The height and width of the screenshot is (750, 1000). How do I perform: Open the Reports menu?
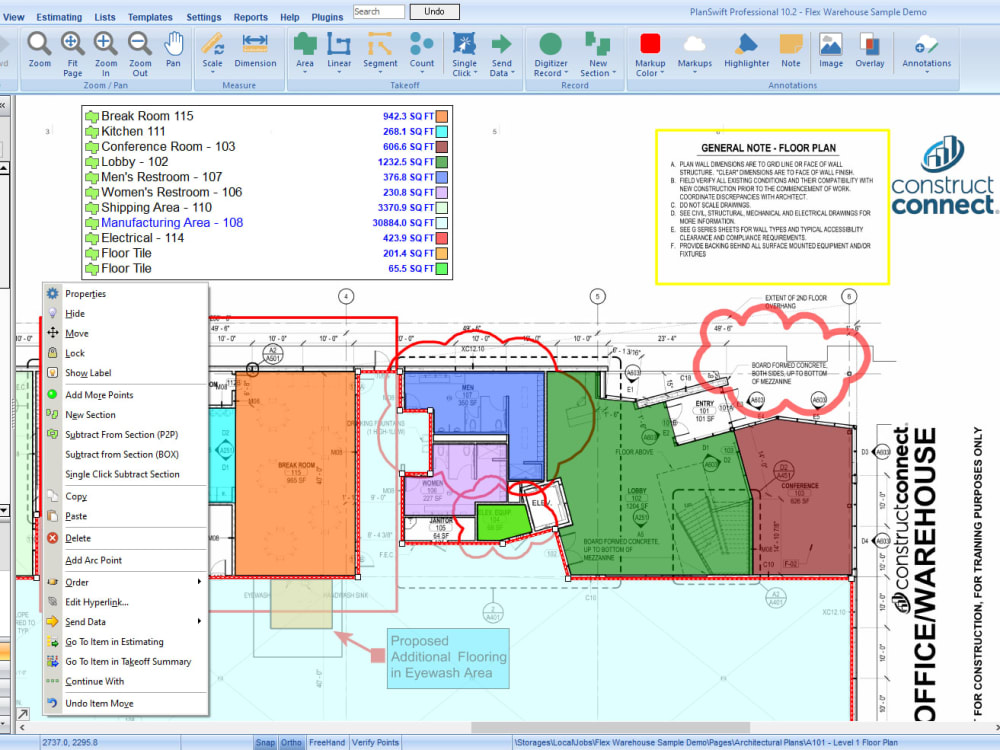coord(250,16)
